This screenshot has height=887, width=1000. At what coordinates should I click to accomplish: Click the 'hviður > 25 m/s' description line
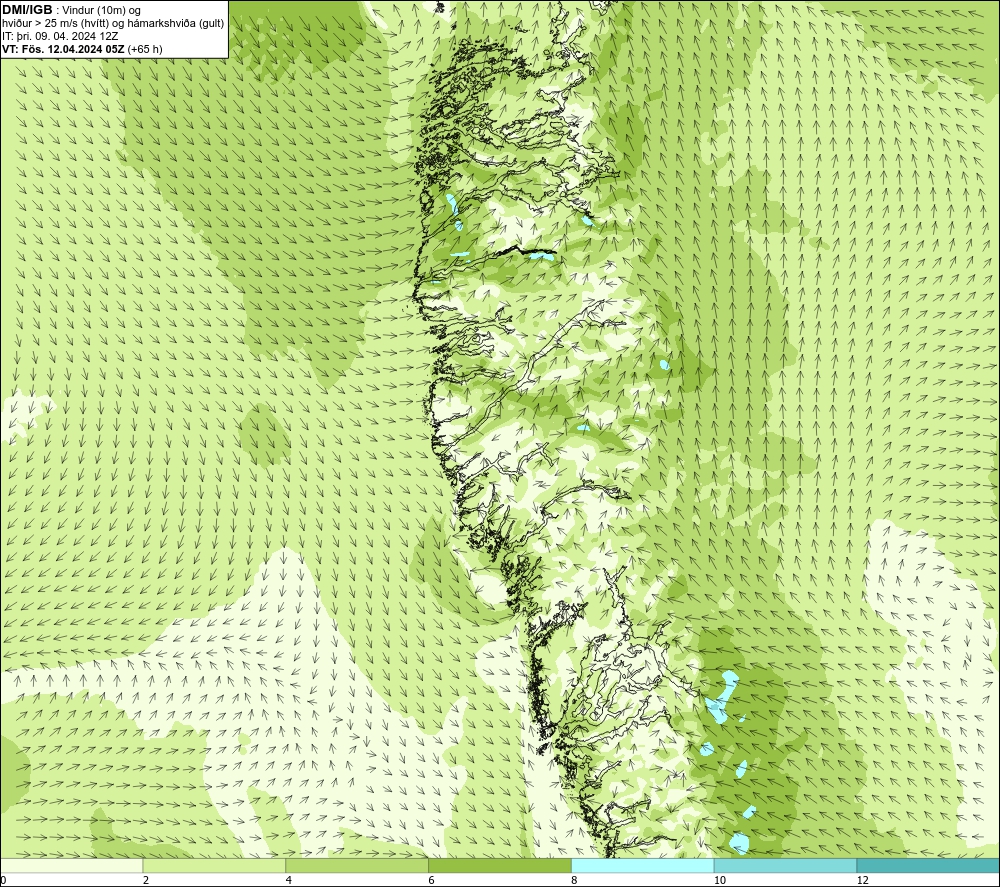[113, 24]
